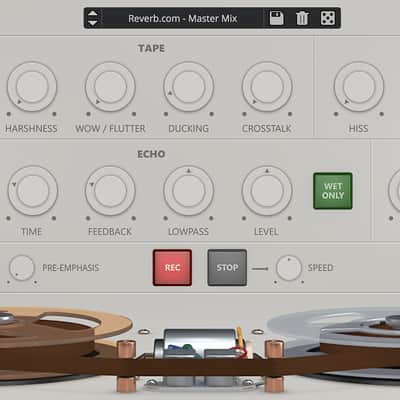
Task: Click the LEVEL label under echo knob
Action: (266, 232)
